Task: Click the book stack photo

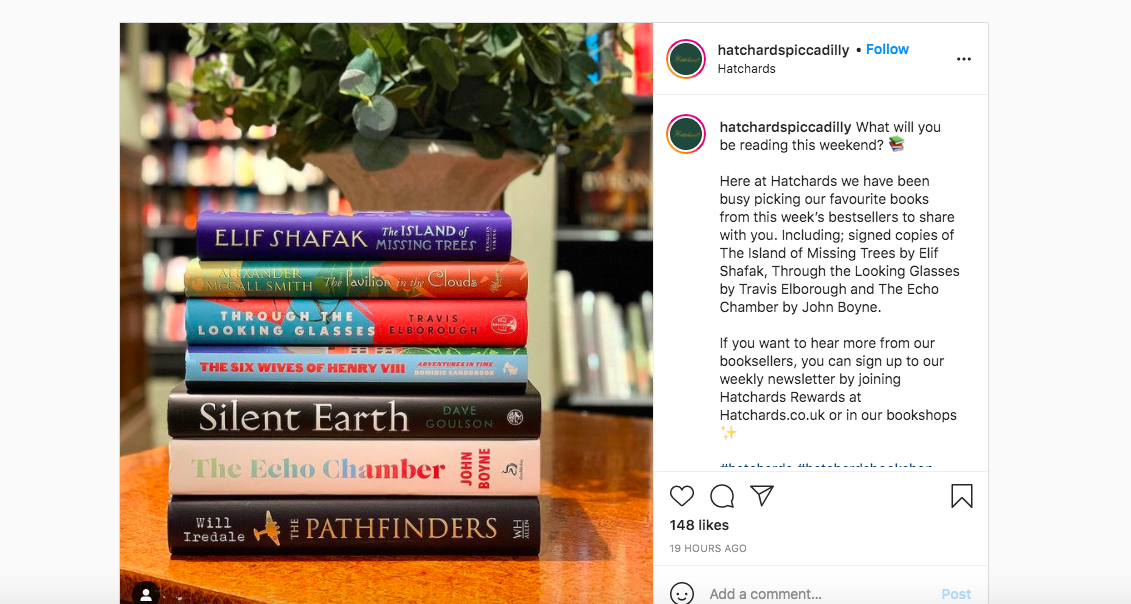Action: tap(386, 313)
